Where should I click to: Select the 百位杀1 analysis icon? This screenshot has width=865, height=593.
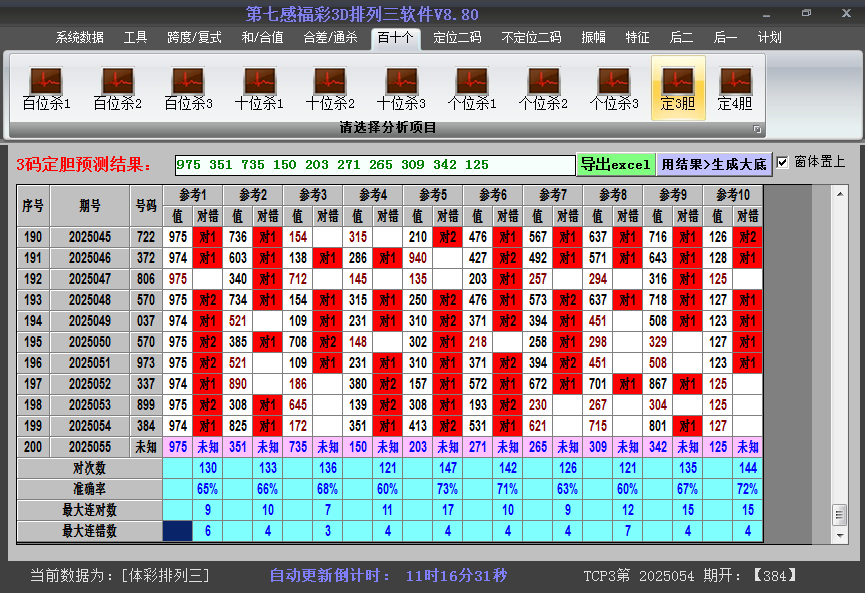tap(46, 88)
